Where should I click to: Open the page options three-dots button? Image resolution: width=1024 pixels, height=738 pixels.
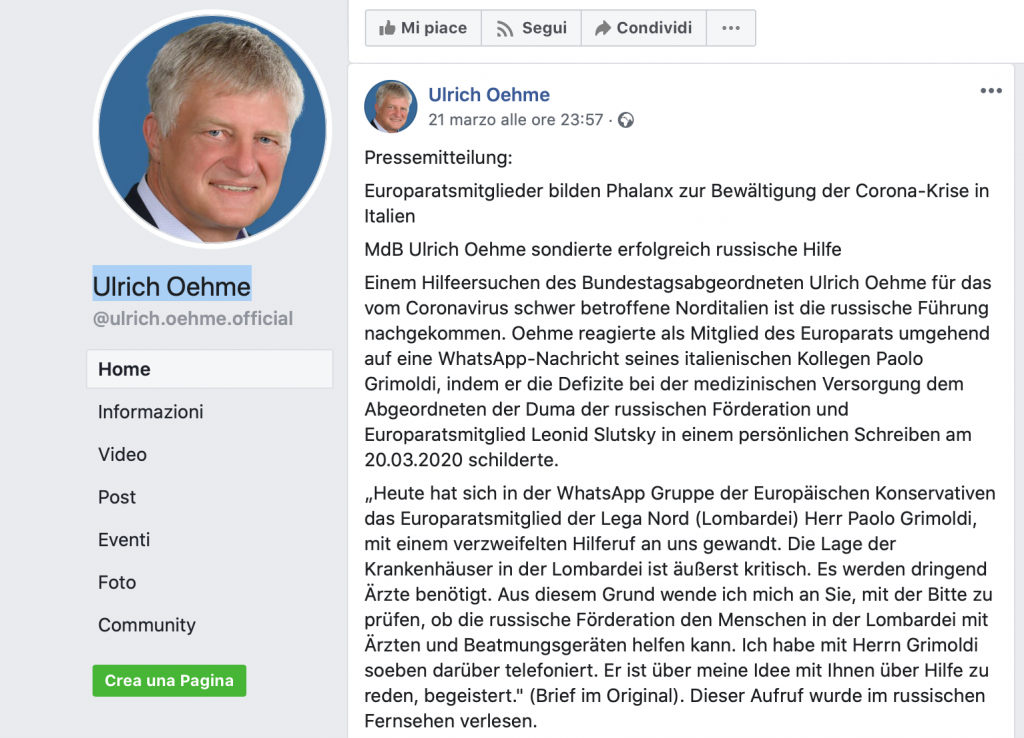tap(731, 28)
